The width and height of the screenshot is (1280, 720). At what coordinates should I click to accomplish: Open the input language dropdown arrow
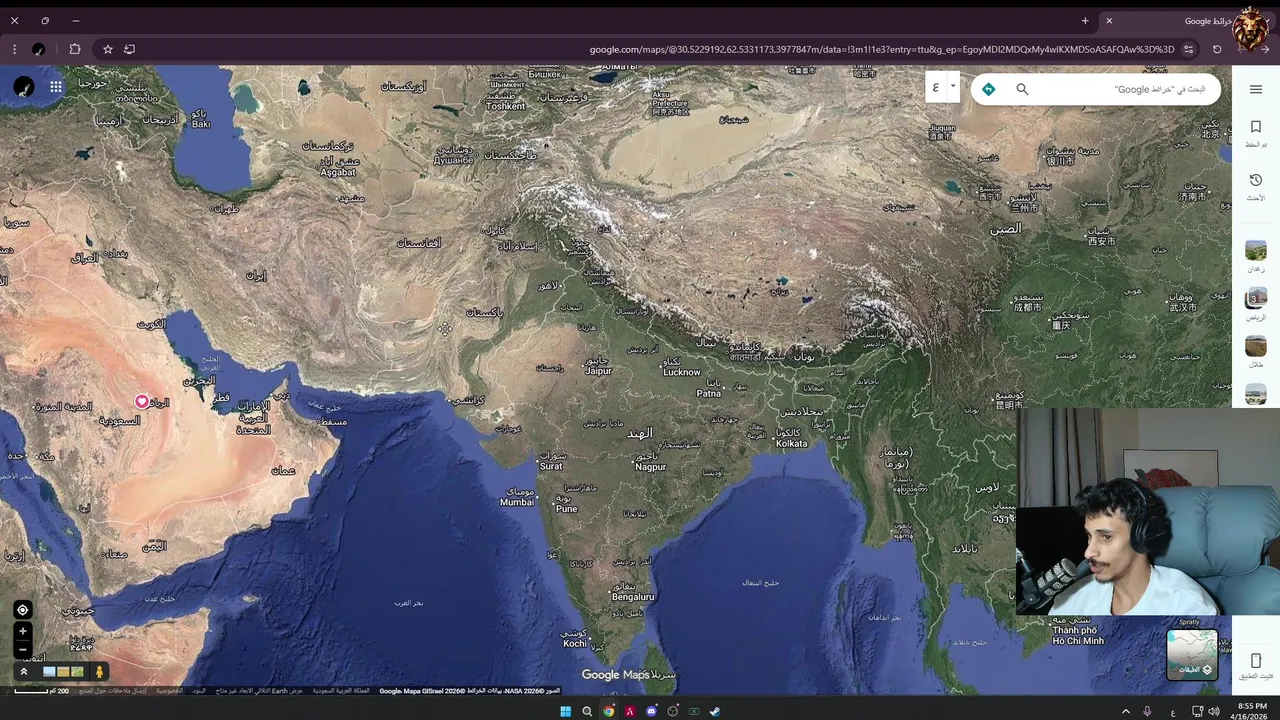(x=952, y=86)
